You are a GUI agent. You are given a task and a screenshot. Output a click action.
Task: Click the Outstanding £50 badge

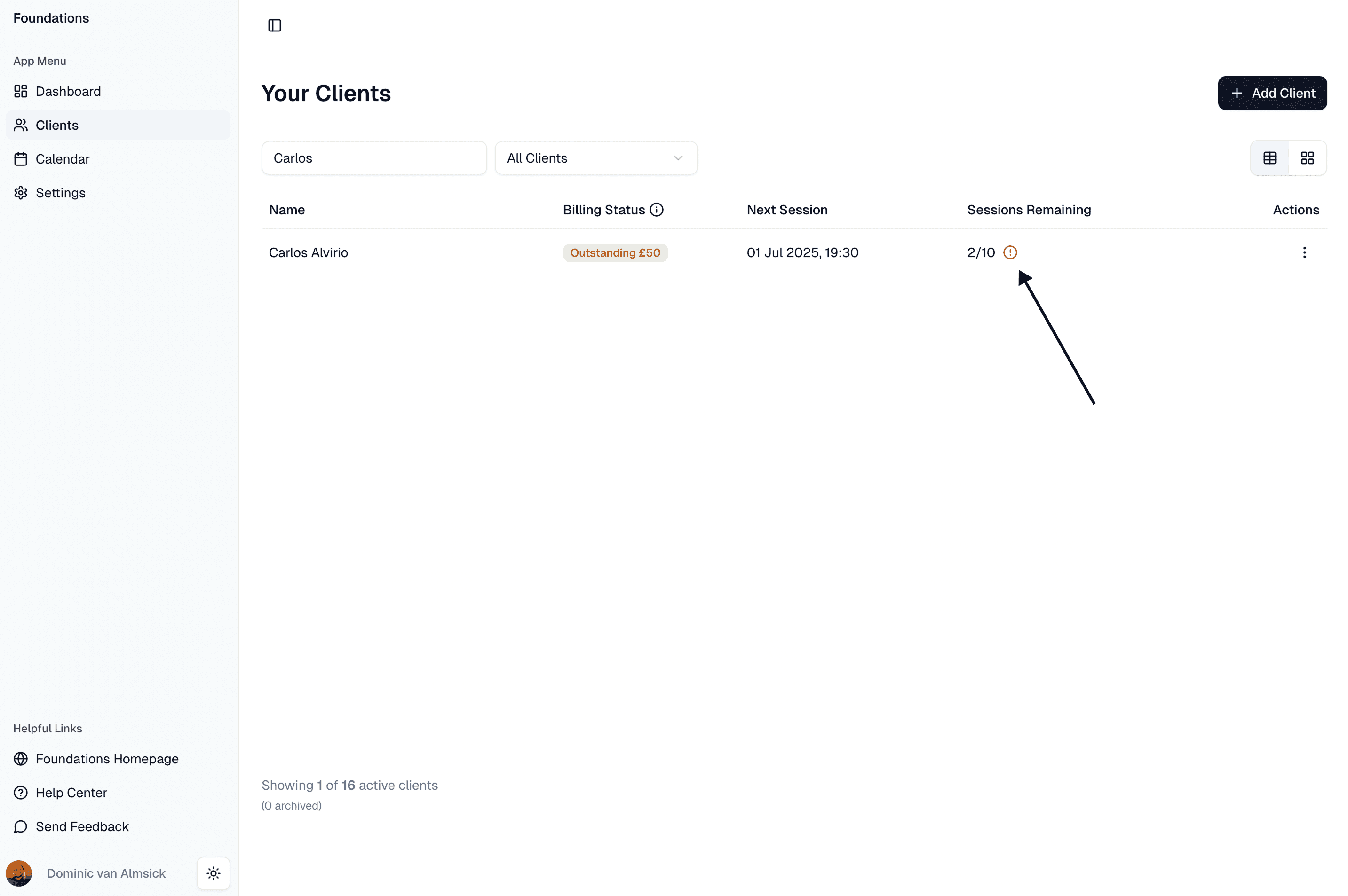[615, 252]
